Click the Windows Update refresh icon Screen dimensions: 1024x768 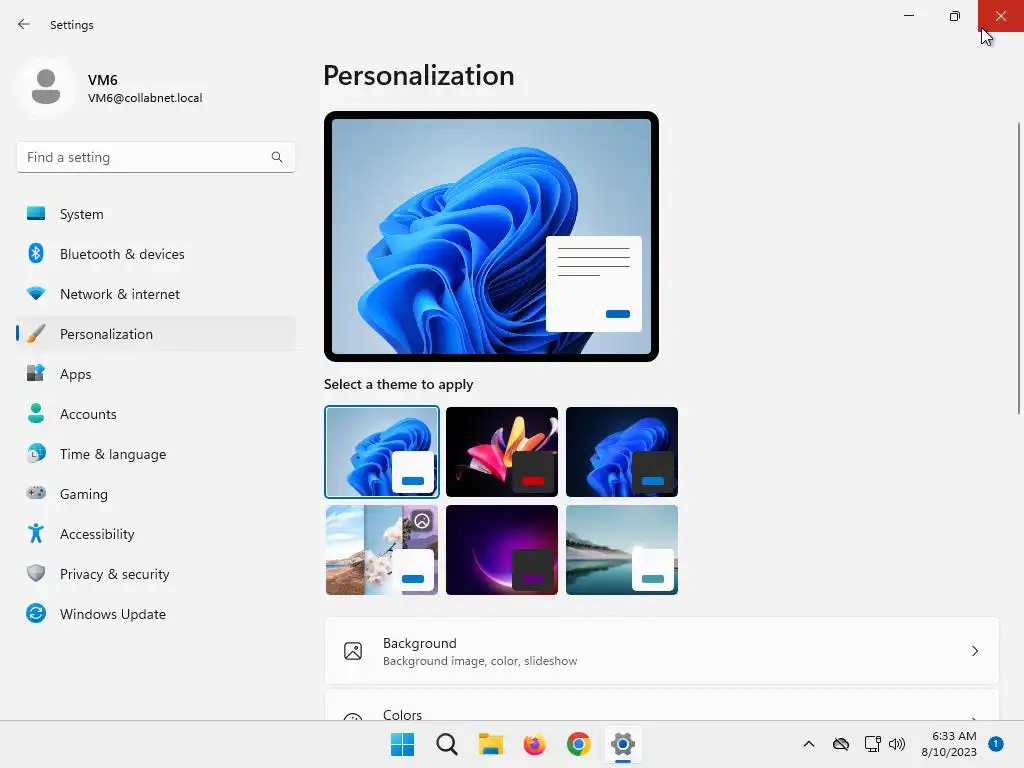(x=36, y=613)
